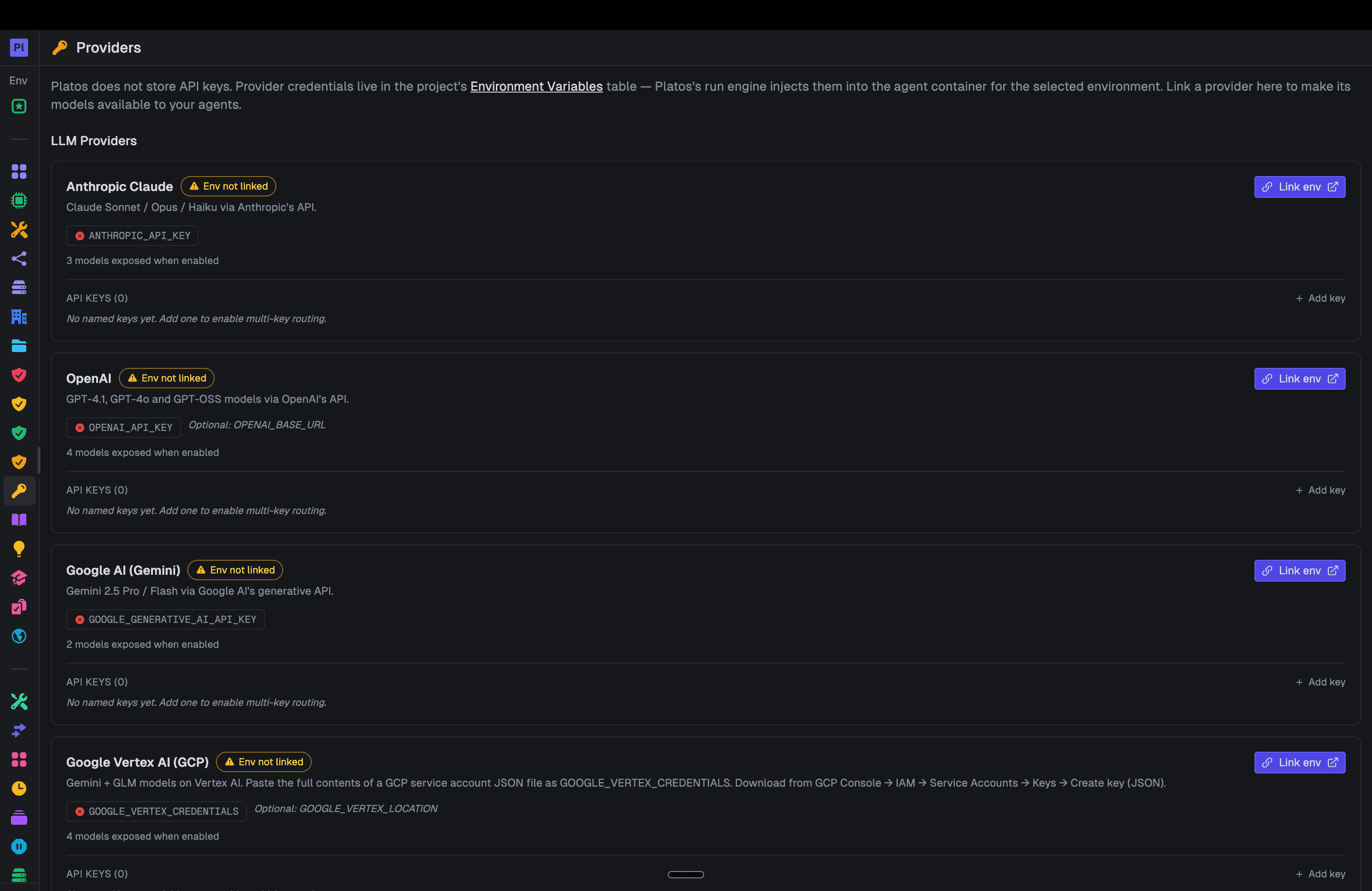1372x891 pixels.
Task: Click the purple share nodes icon
Action: [19, 259]
